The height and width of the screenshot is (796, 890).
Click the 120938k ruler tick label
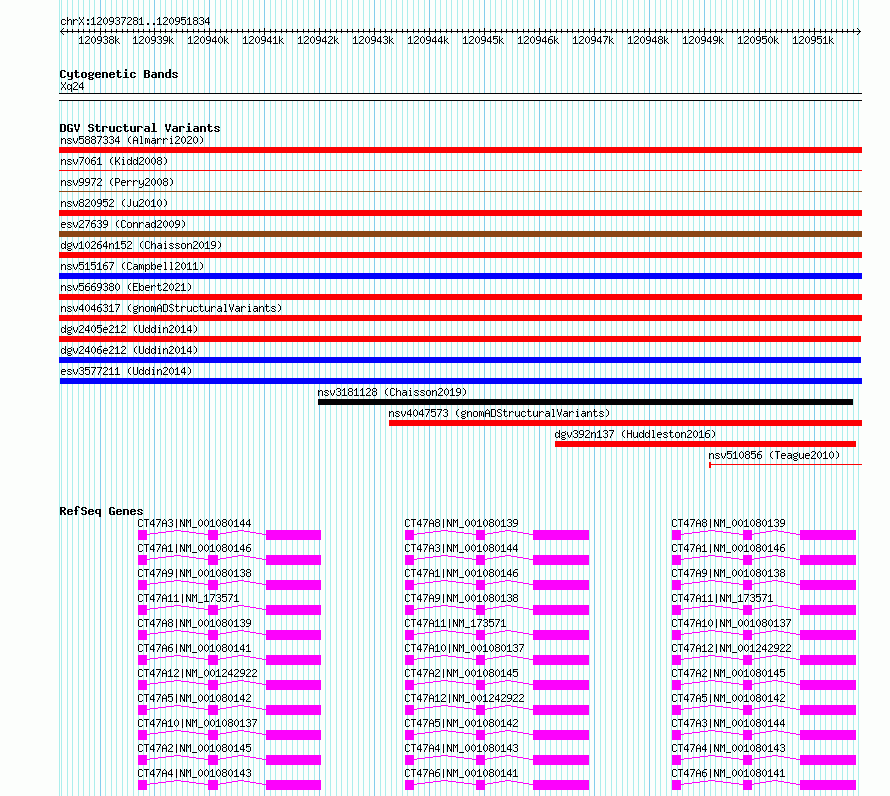click(x=99, y=40)
